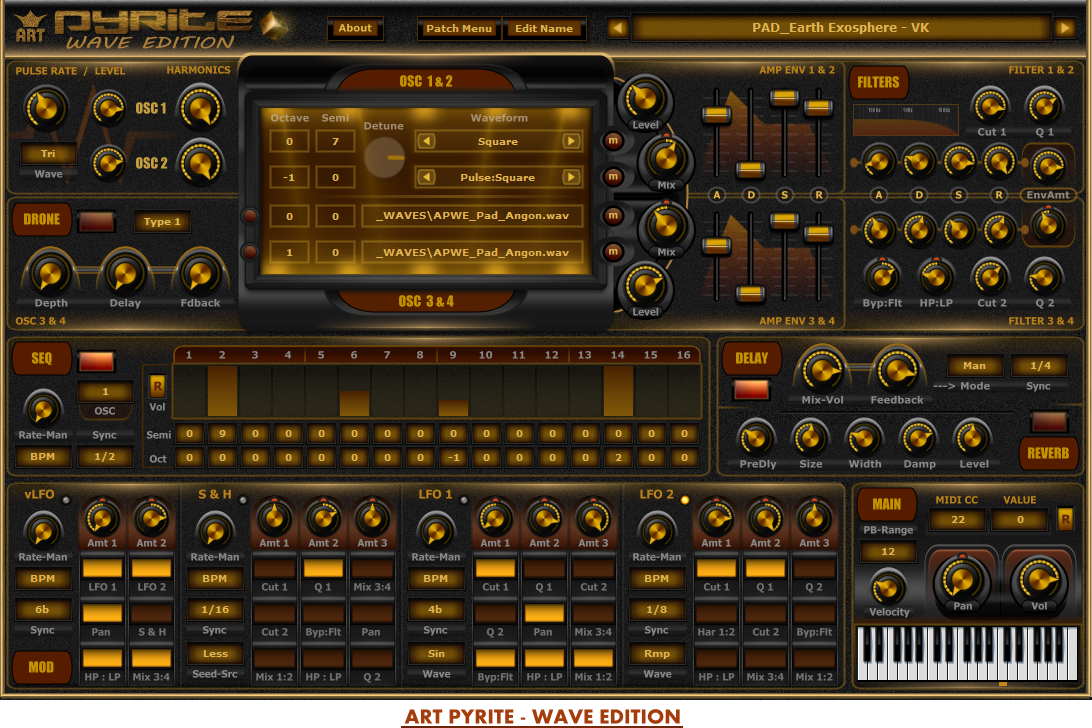
Task: Toggle the DRONE on/off switch
Action: (96, 221)
